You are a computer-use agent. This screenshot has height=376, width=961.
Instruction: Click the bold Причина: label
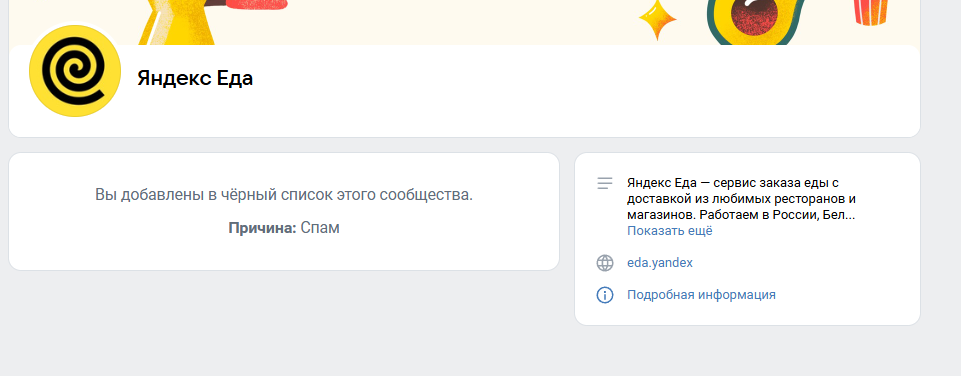(x=262, y=228)
